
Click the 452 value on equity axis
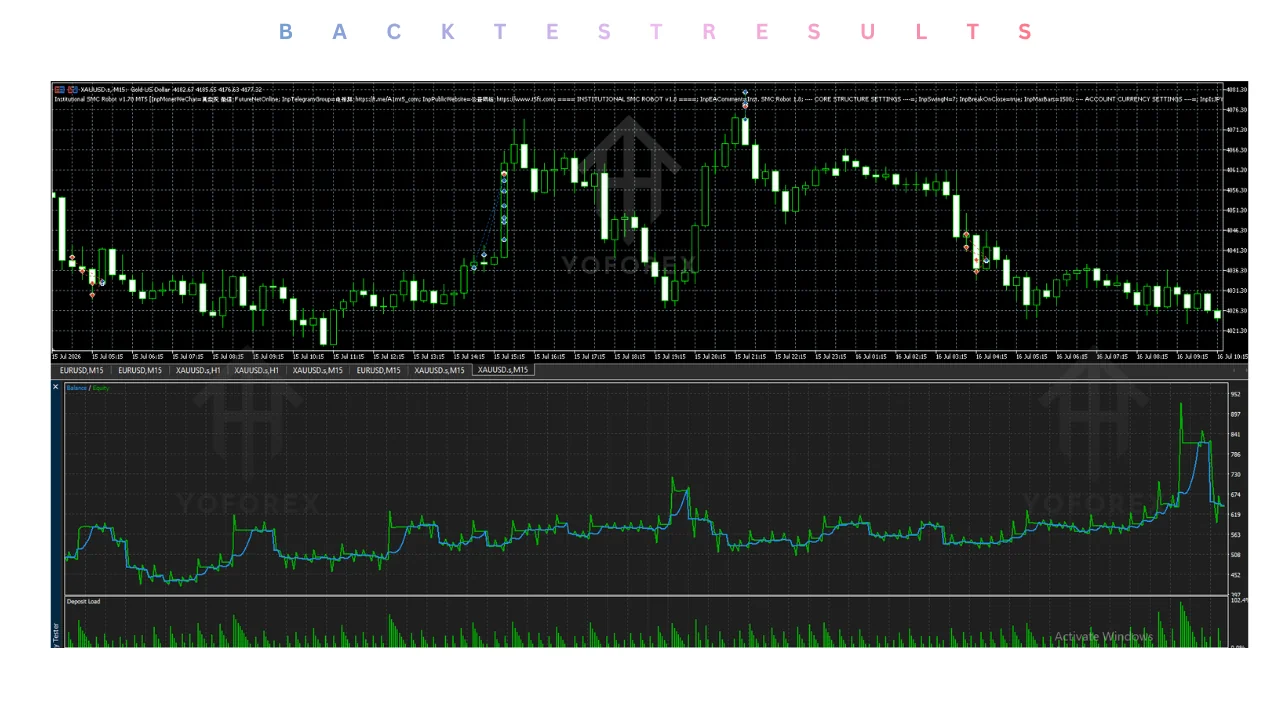click(x=1235, y=574)
